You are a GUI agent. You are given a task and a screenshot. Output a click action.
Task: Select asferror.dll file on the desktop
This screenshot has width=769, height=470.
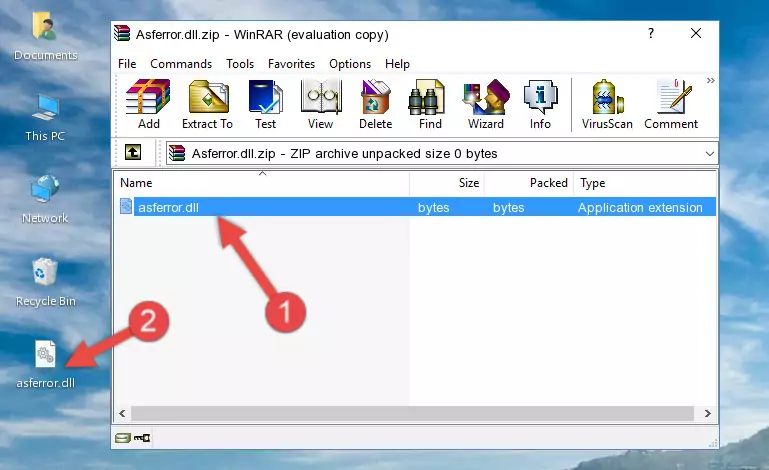coord(45,365)
